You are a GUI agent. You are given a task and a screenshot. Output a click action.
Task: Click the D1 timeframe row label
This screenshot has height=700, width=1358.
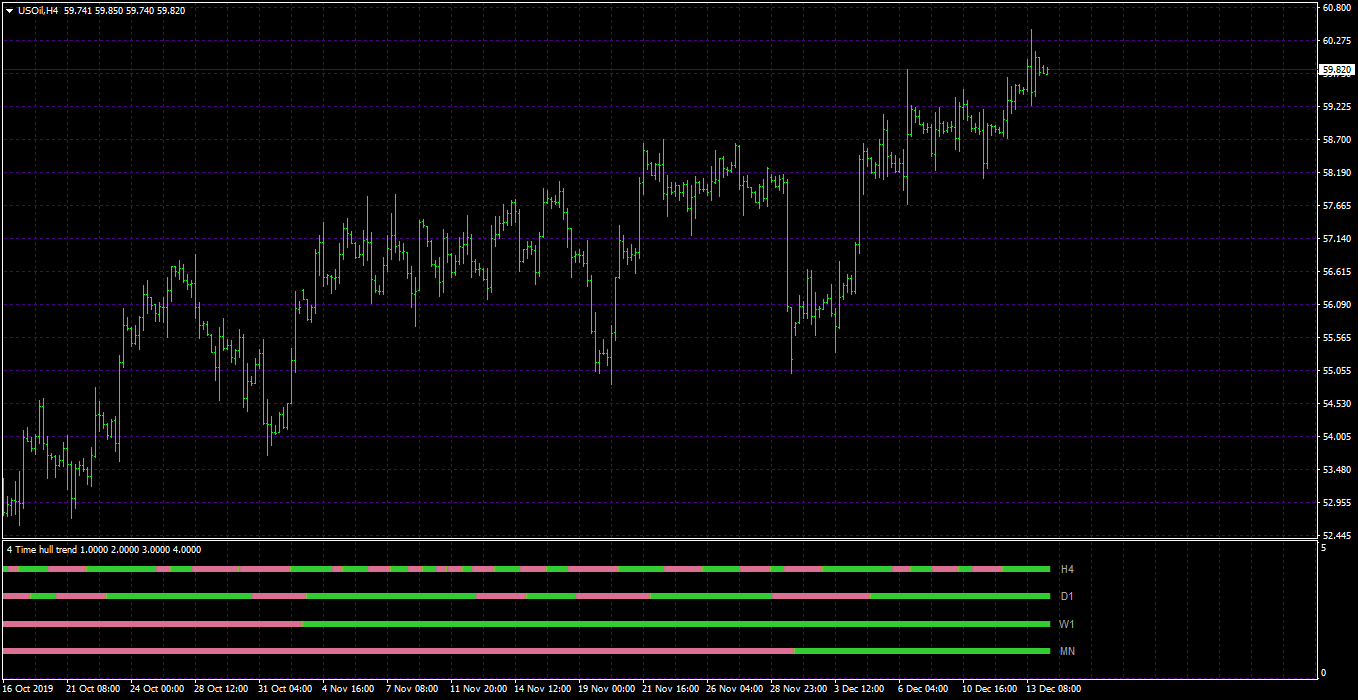1067,596
